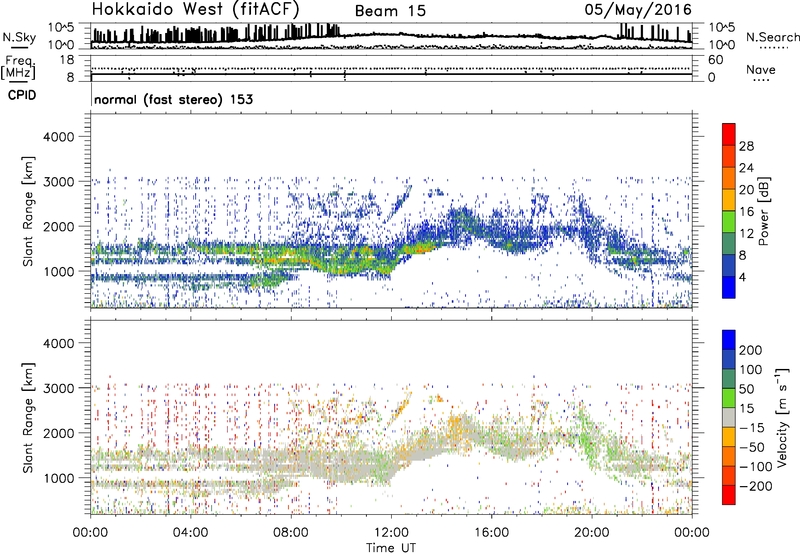Click the '18' tick on the frequency axis
This screenshot has width=800, height=554.
coord(67,60)
